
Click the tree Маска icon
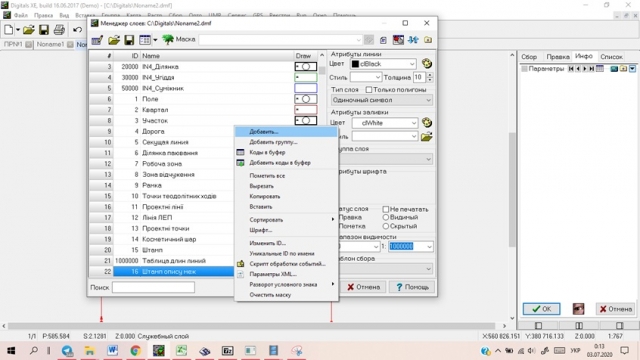168,39
